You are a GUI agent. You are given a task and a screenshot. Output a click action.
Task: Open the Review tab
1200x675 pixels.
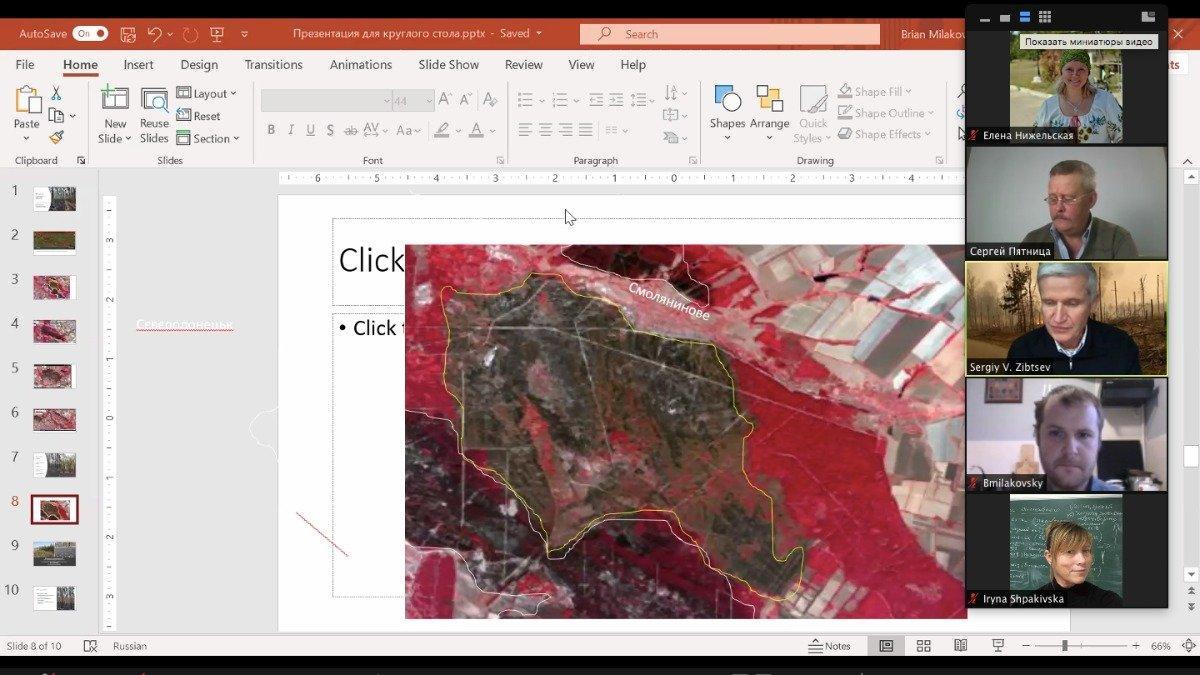523,64
